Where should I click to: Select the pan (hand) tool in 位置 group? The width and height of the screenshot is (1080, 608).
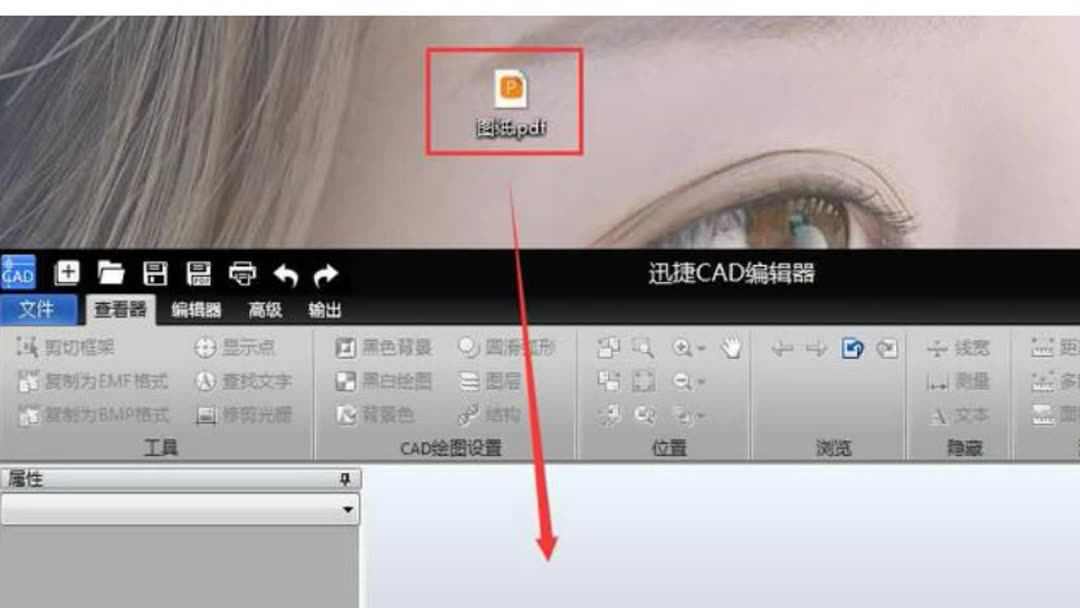pos(729,347)
